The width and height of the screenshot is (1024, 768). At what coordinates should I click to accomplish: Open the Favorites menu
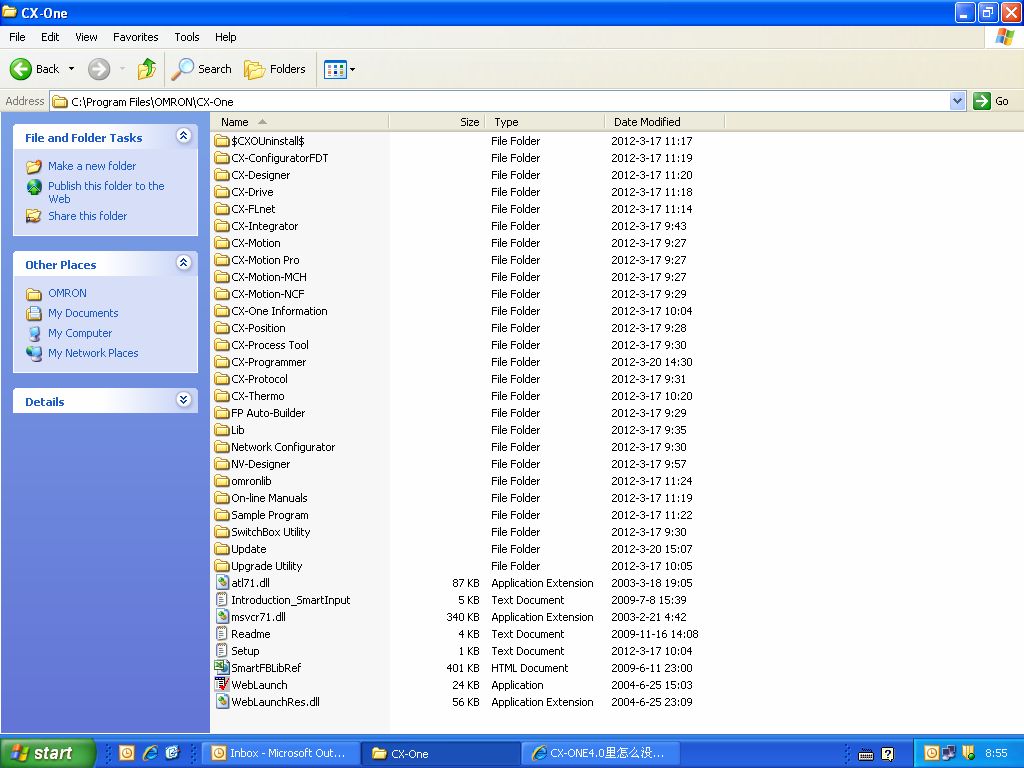point(135,37)
